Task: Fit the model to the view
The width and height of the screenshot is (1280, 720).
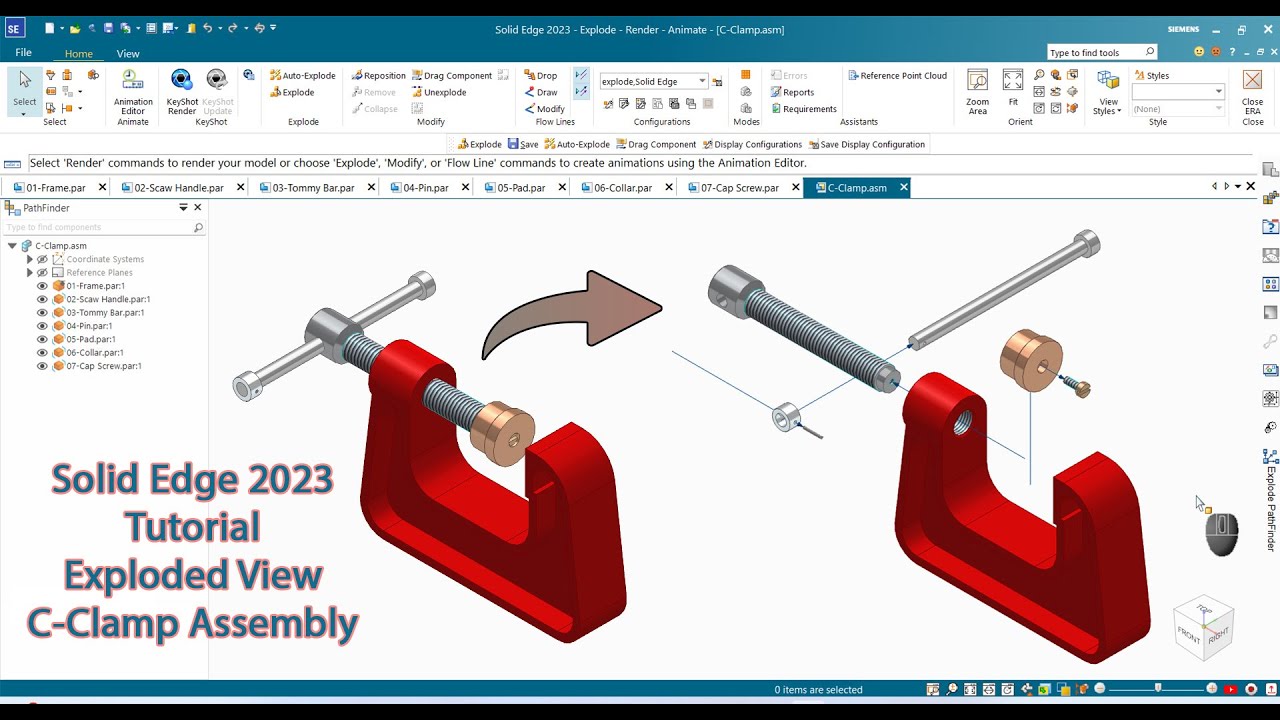Action: pyautogui.click(x=1013, y=88)
